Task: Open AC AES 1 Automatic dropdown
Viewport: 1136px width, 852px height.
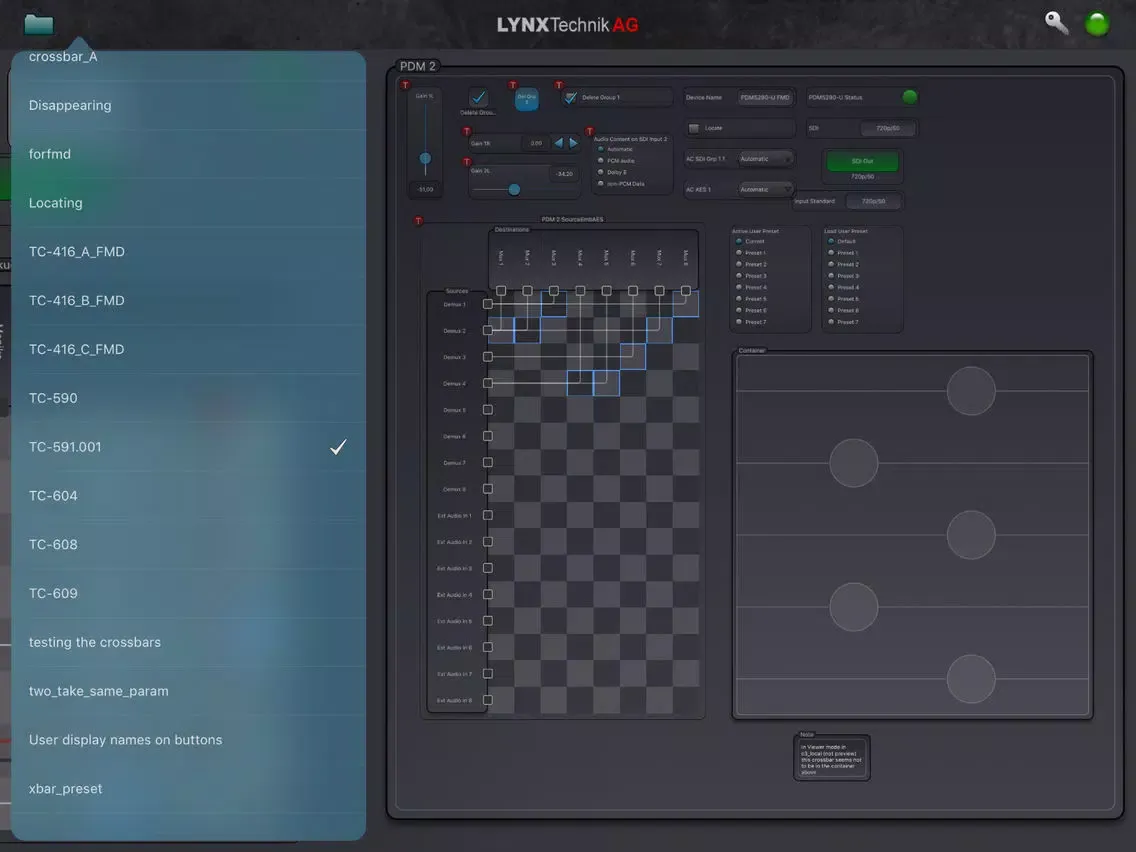Action: [765, 189]
